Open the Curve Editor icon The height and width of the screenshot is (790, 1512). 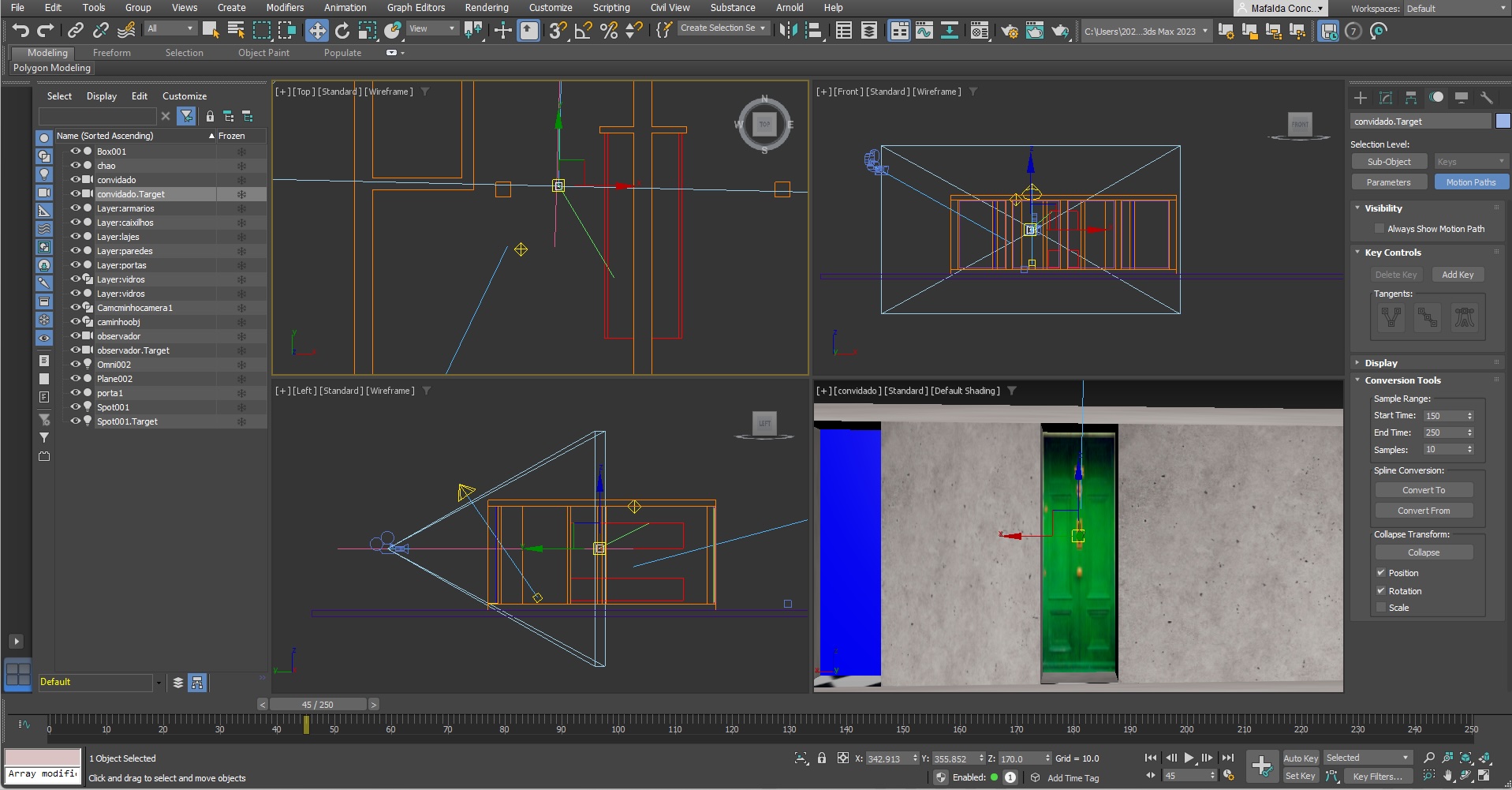click(x=924, y=31)
